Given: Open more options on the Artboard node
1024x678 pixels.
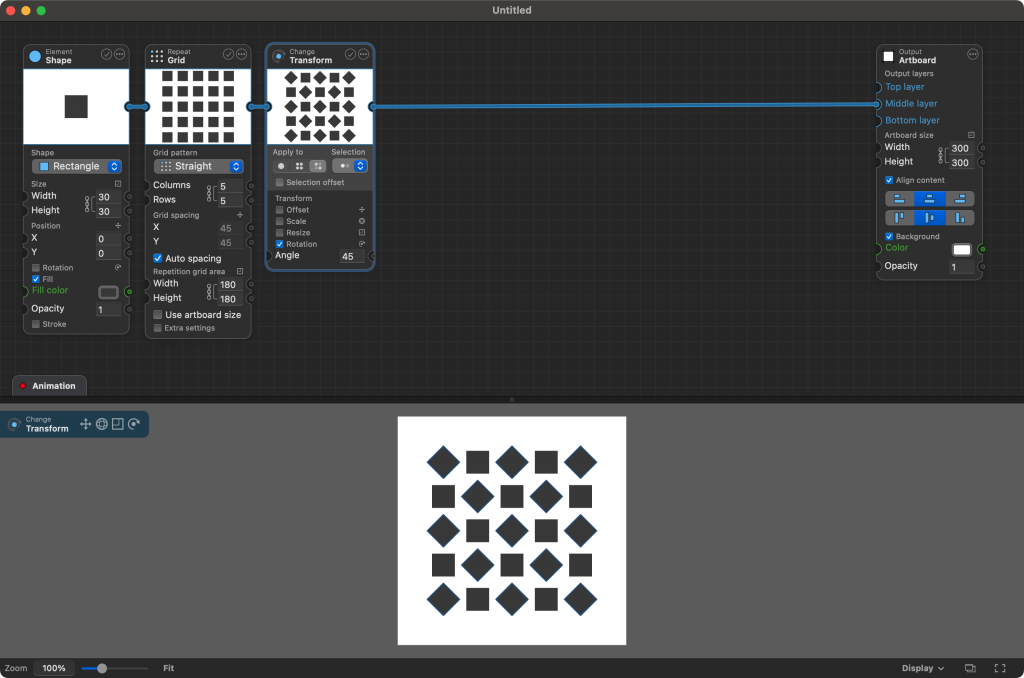Looking at the screenshot, I should [971, 55].
